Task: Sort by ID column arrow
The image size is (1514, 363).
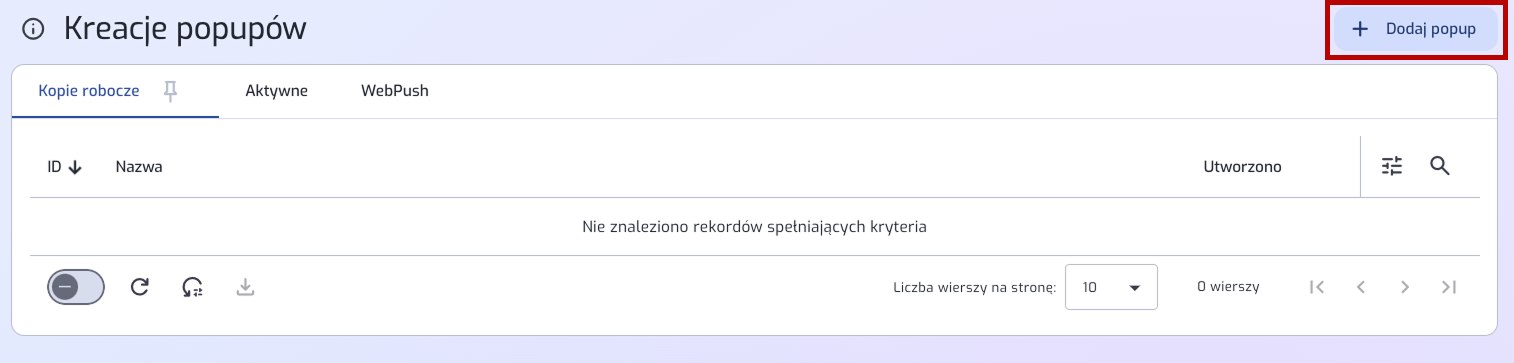Action: 75,167
